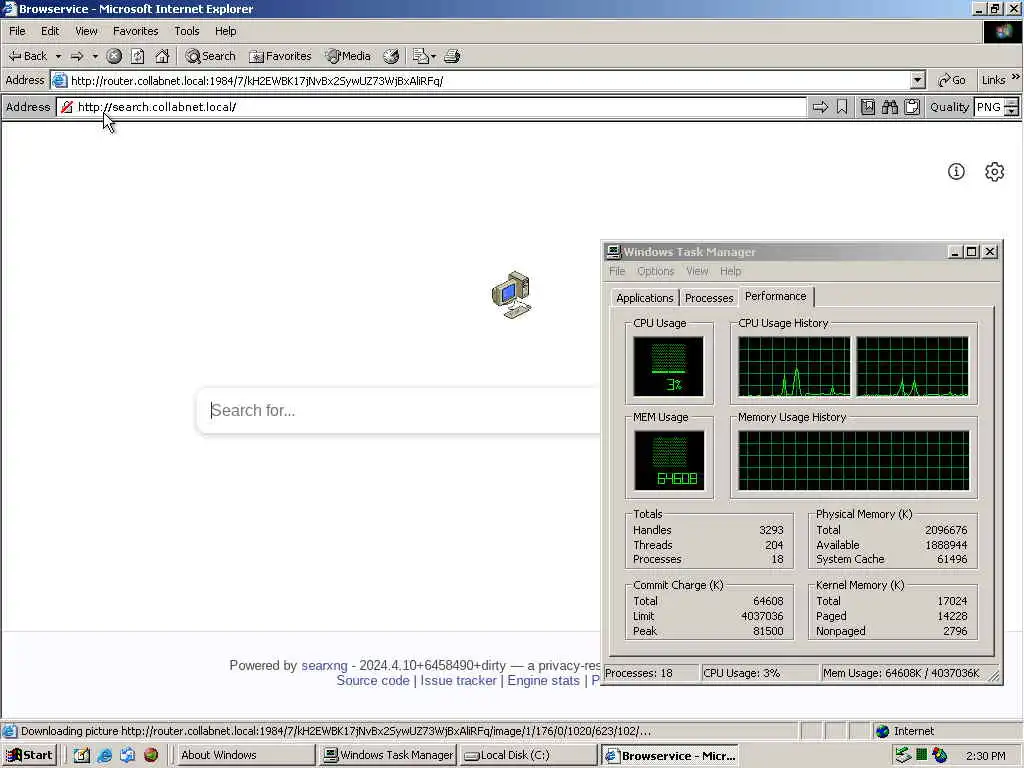This screenshot has width=1024, height=768.
Task: Open Task Manager Options menu
Action: tap(656, 271)
